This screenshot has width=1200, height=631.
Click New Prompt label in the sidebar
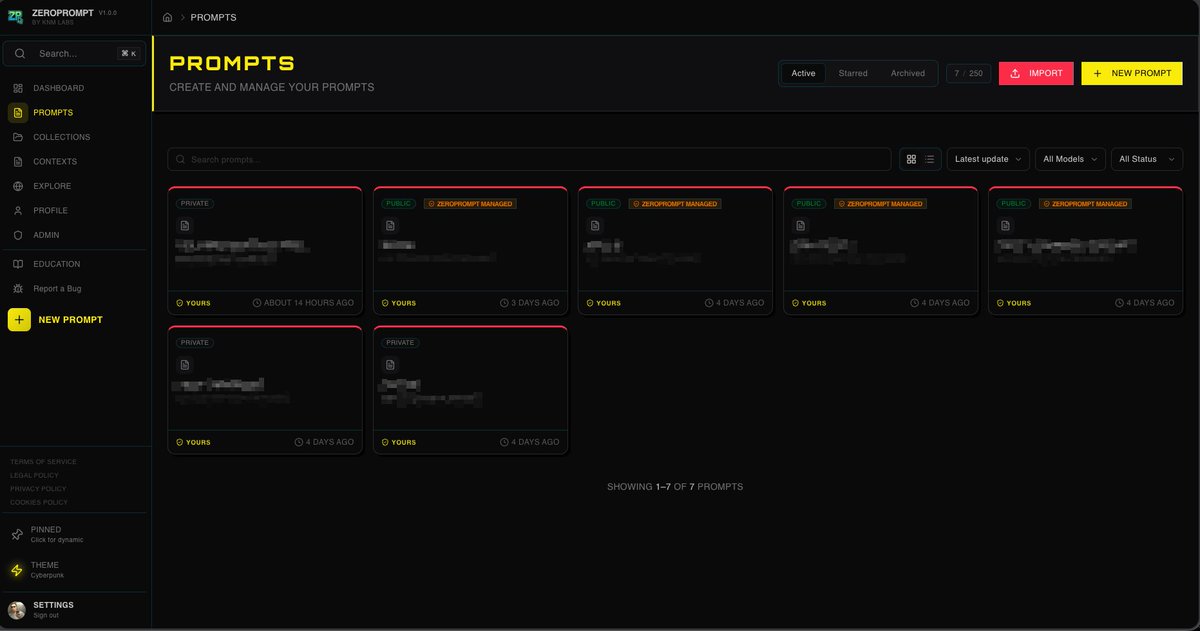(x=71, y=320)
